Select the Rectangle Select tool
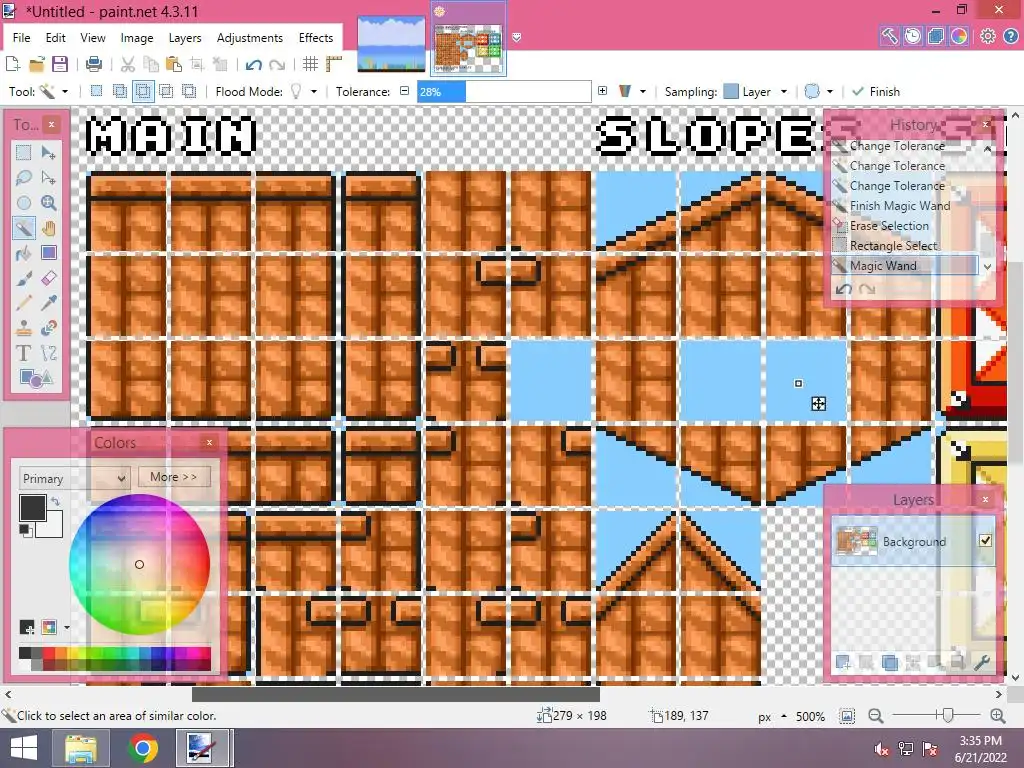 click(24, 152)
